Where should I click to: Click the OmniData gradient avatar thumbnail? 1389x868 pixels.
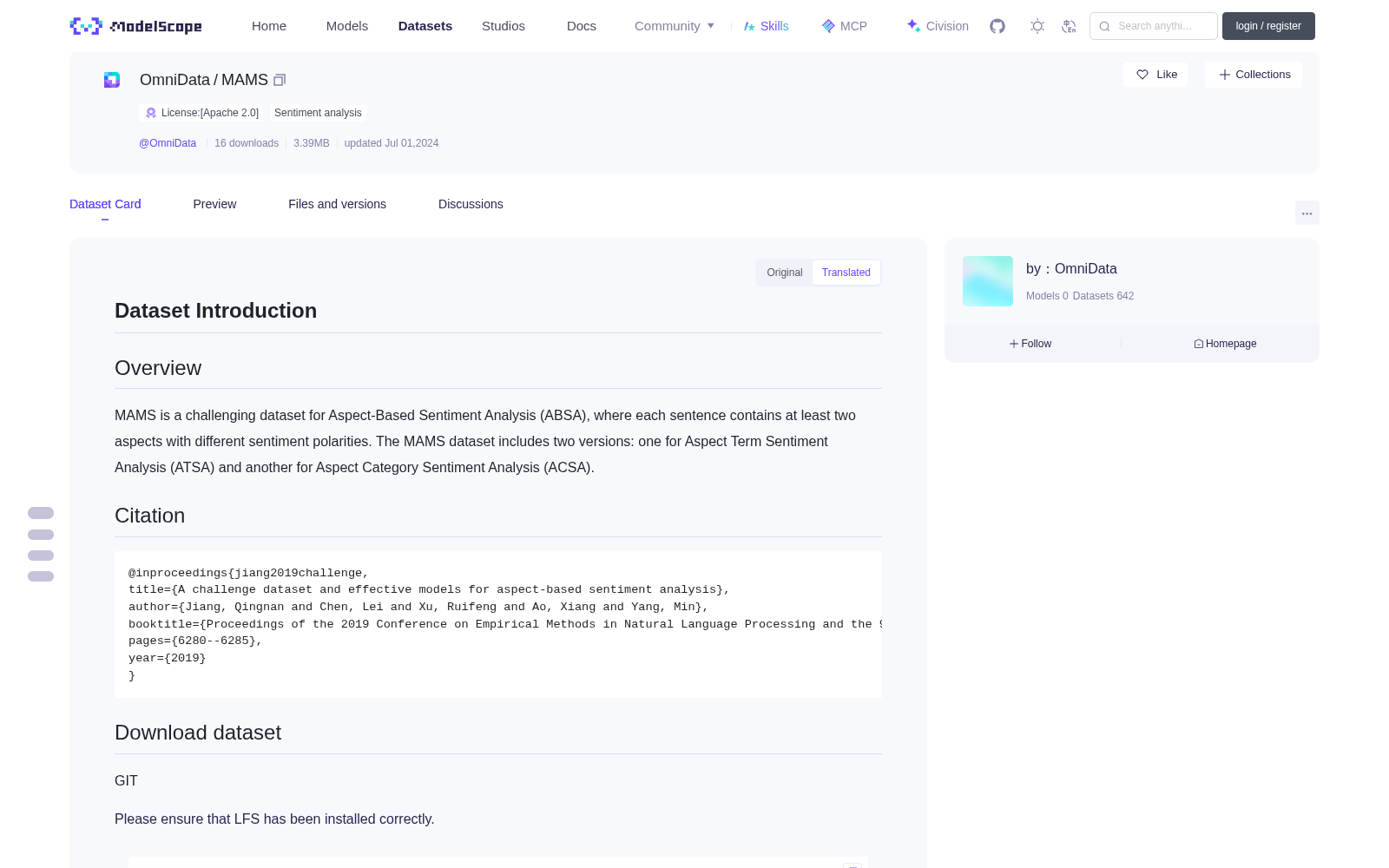pos(988,281)
